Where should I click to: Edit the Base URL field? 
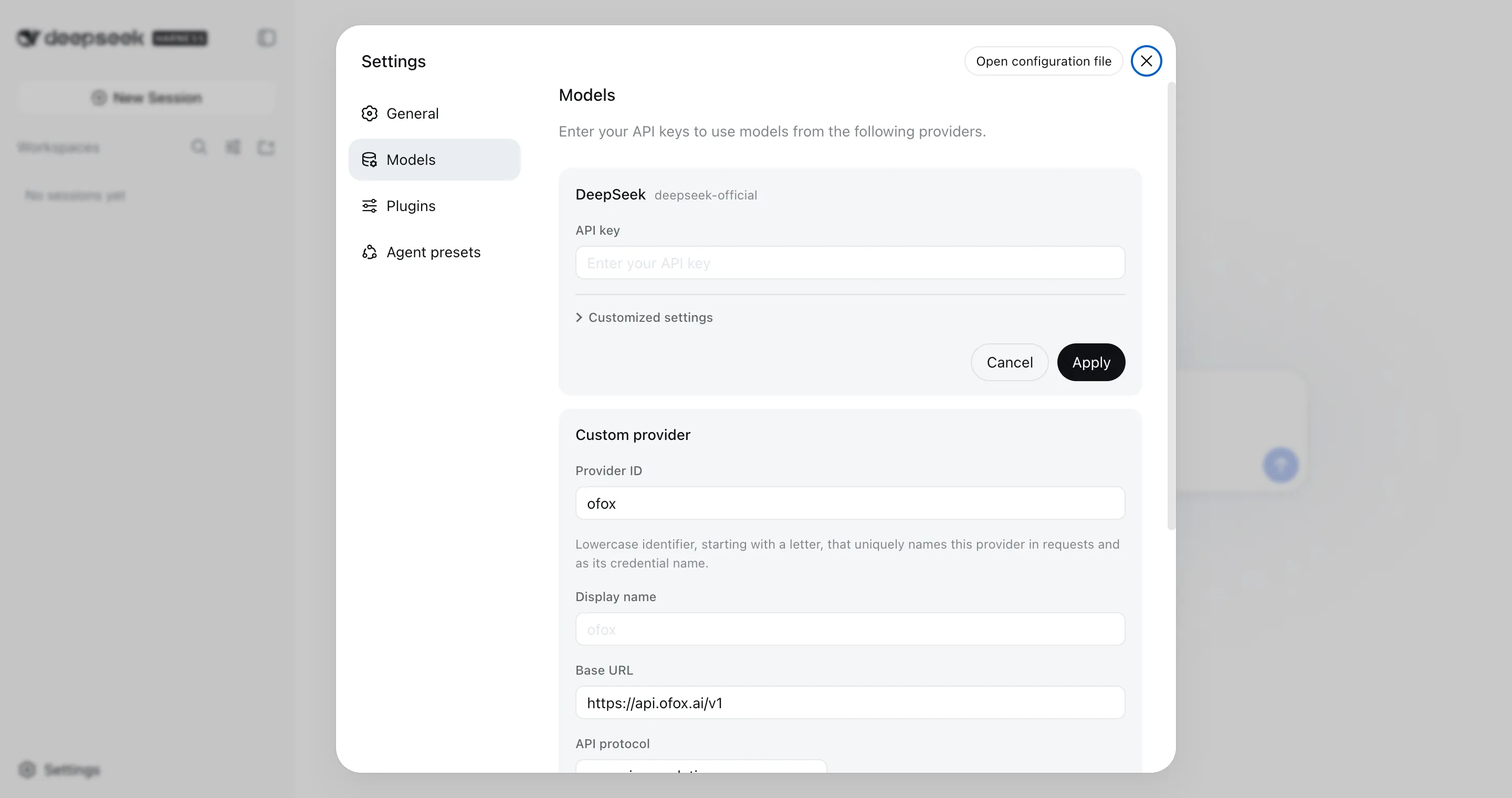tap(850, 702)
